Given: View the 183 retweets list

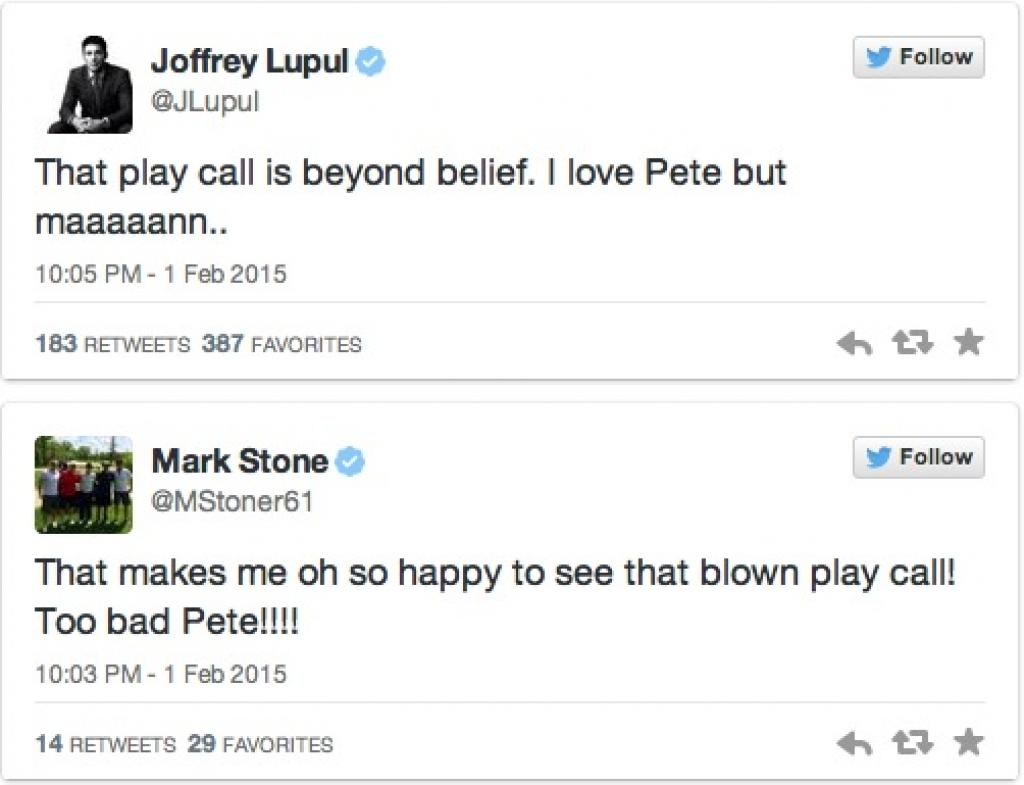Looking at the screenshot, I should [112, 345].
